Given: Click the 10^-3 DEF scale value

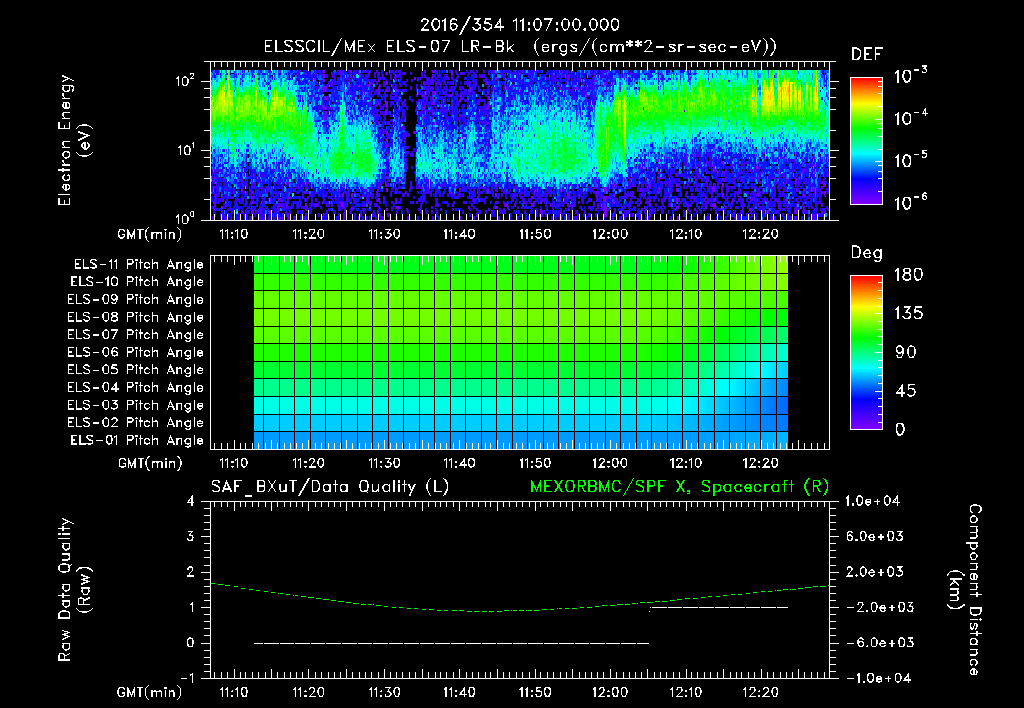Looking at the screenshot, I should point(910,74).
